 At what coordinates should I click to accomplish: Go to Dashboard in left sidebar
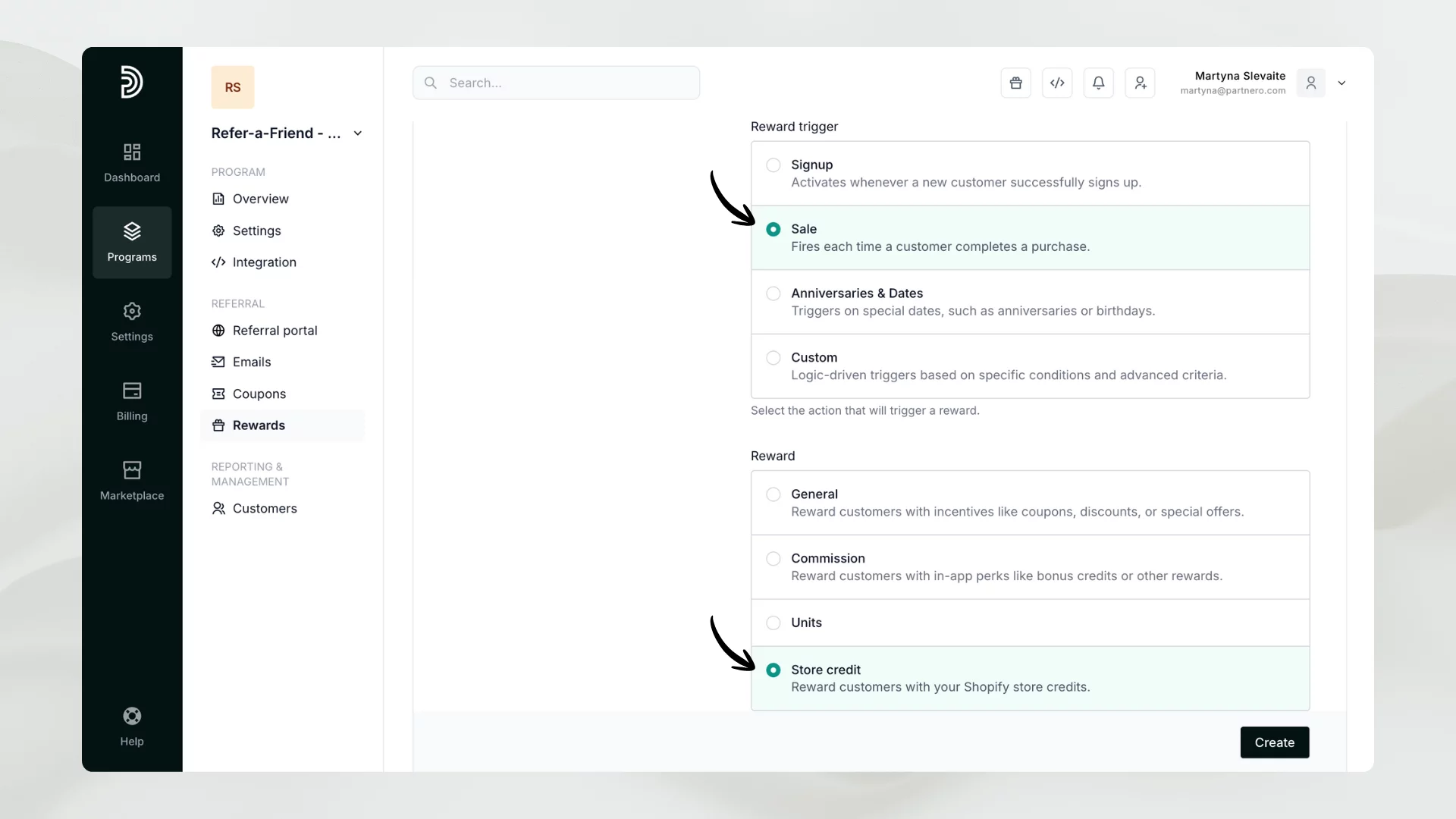coord(132,162)
